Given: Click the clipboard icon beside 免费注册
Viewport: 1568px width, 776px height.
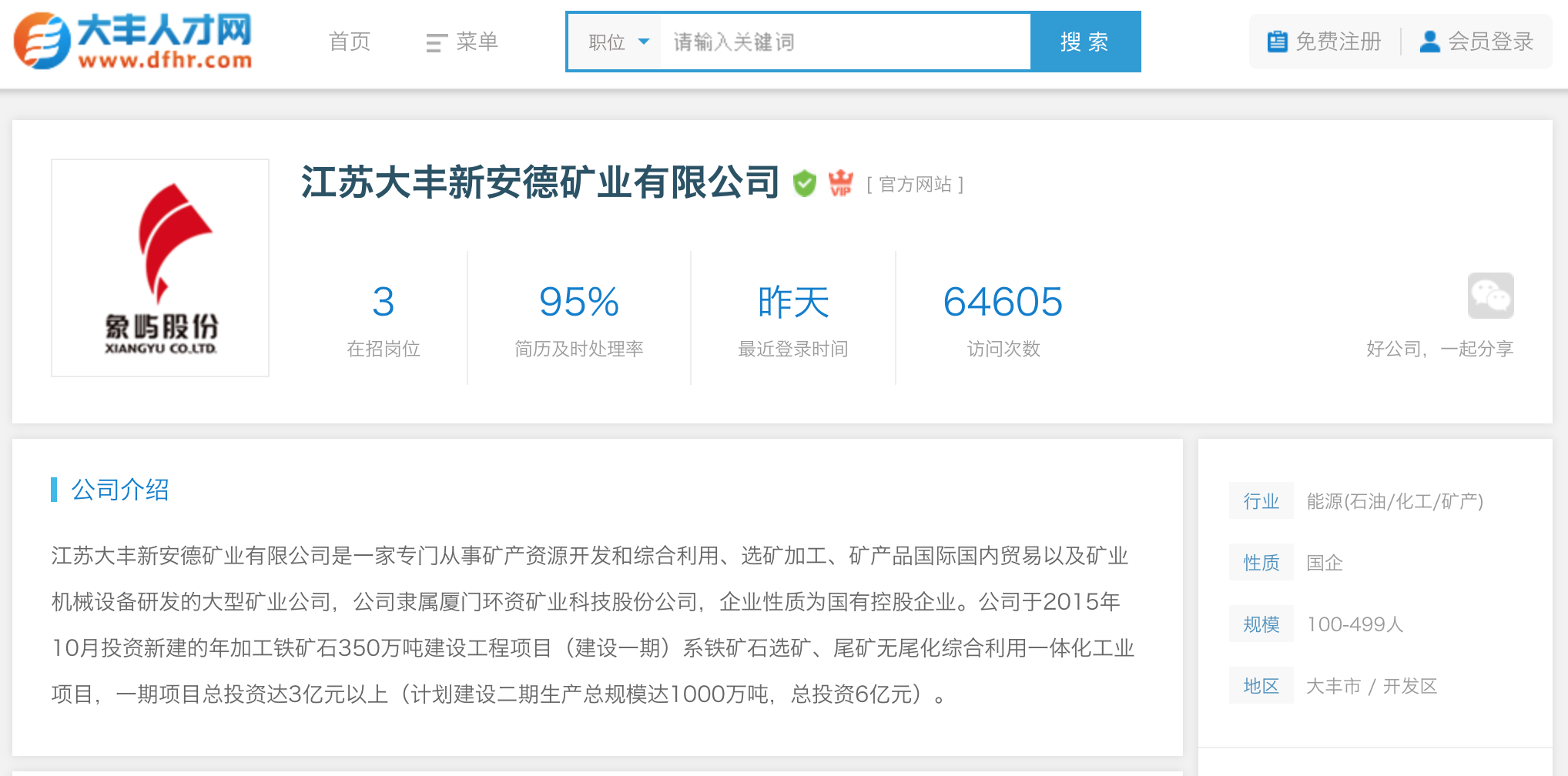Looking at the screenshot, I should tap(1277, 42).
